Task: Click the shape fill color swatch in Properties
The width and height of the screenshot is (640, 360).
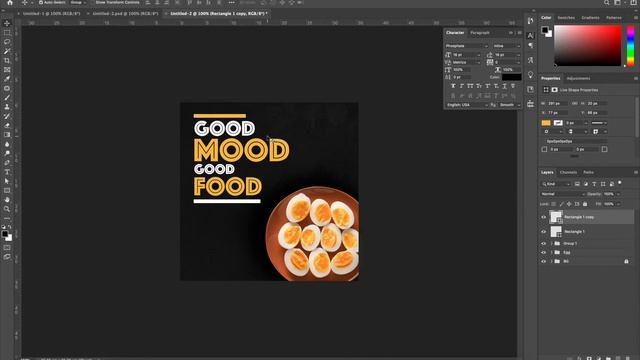Action: click(546, 123)
